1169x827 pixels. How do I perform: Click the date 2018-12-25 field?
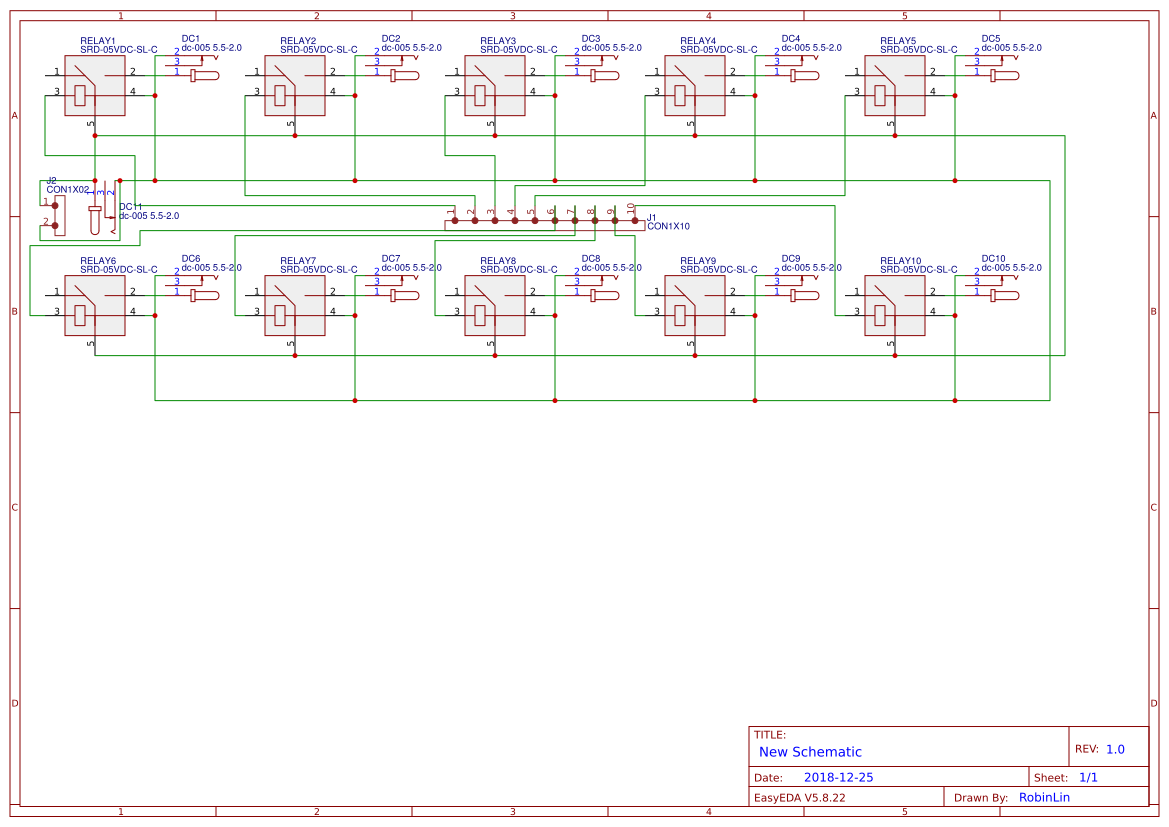(x=839, y=777)
